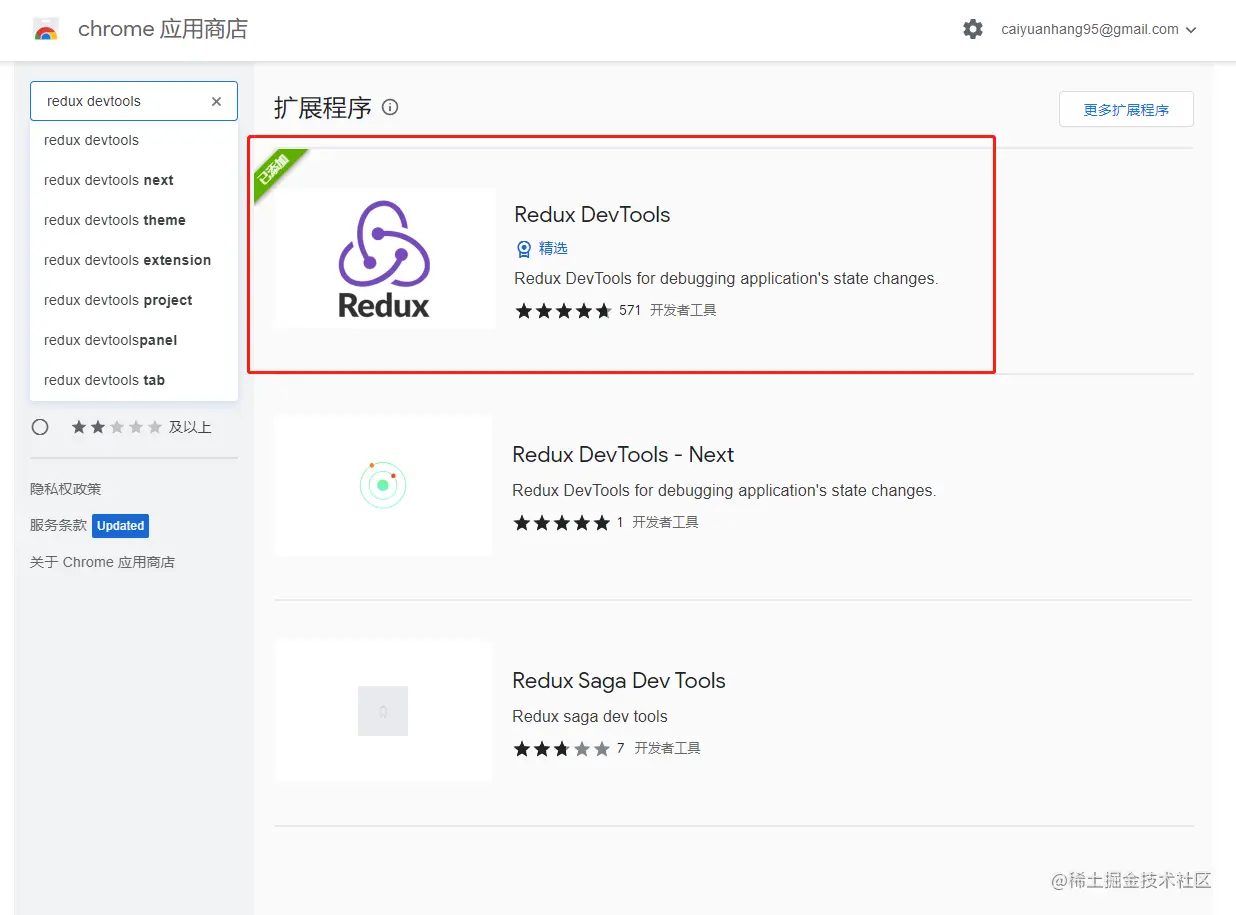Screen dimensions: 1236x915
Task: Choose suggestion 'redux devtools extension'
Action: 134,260
